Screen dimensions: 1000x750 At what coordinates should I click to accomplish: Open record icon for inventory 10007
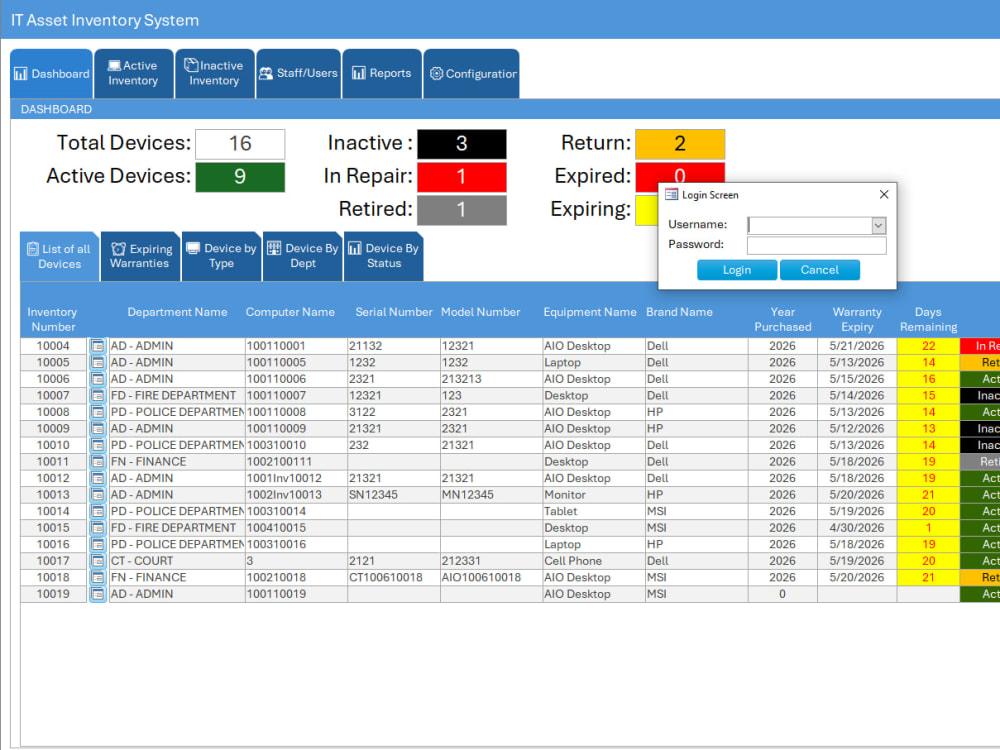click(97, 395)
